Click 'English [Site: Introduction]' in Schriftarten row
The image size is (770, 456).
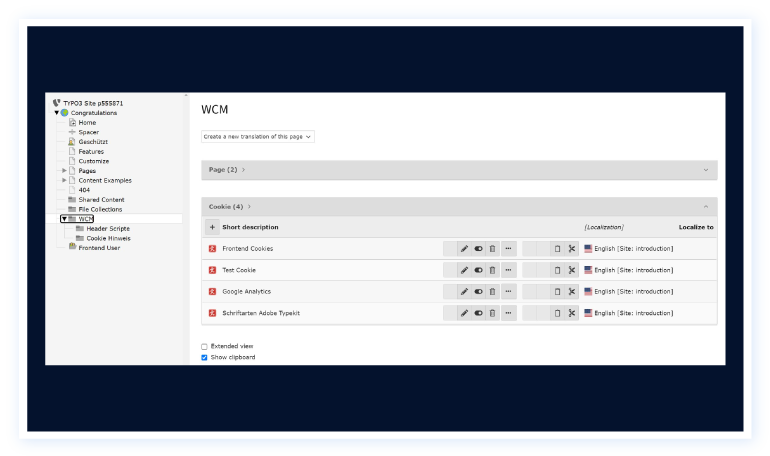[633, 313]
